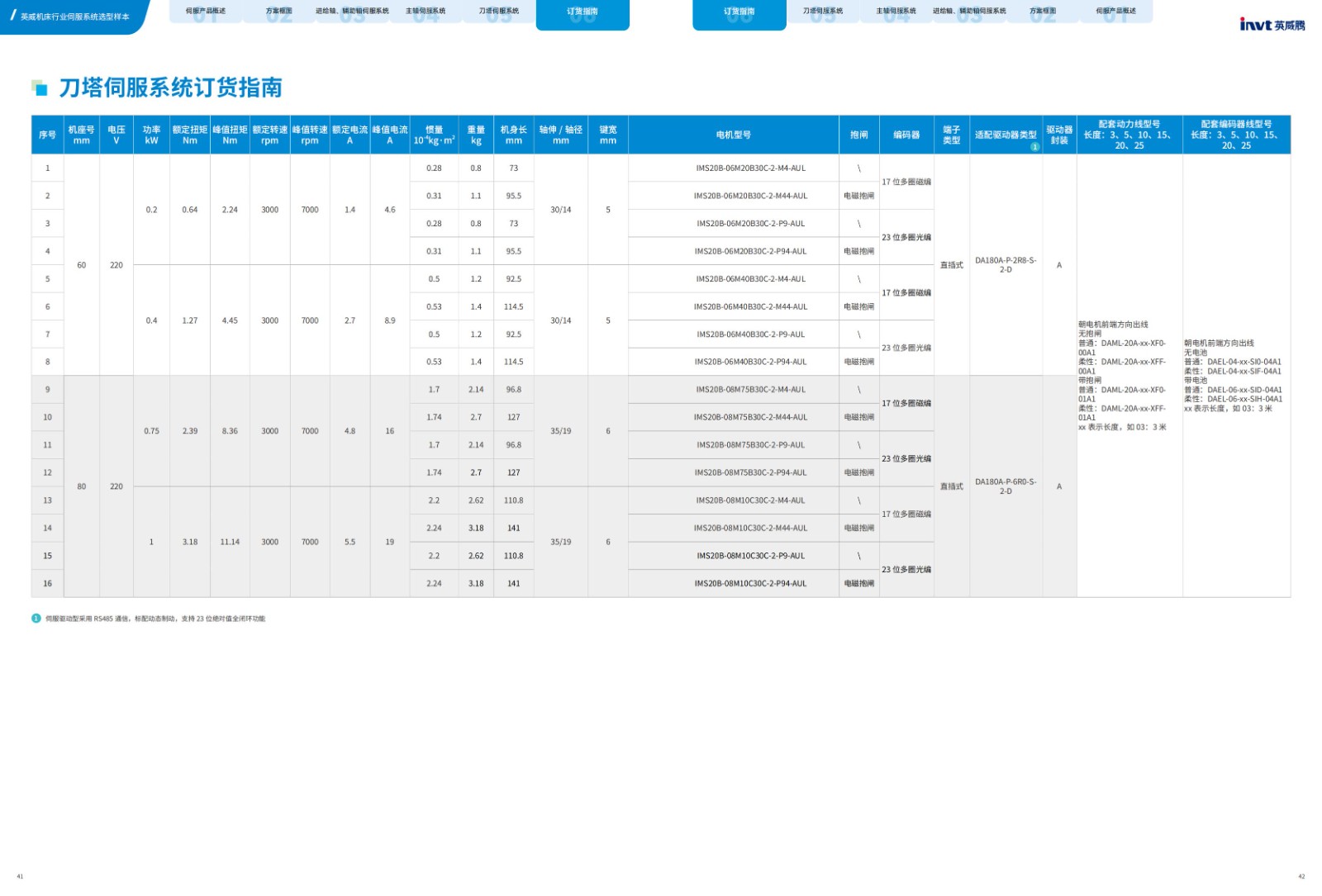Screen dimensions: 1322x896
Task: Click driver type DA180A-P-6R0-S-2-D cell
Action: click(x=1006, y=486)
